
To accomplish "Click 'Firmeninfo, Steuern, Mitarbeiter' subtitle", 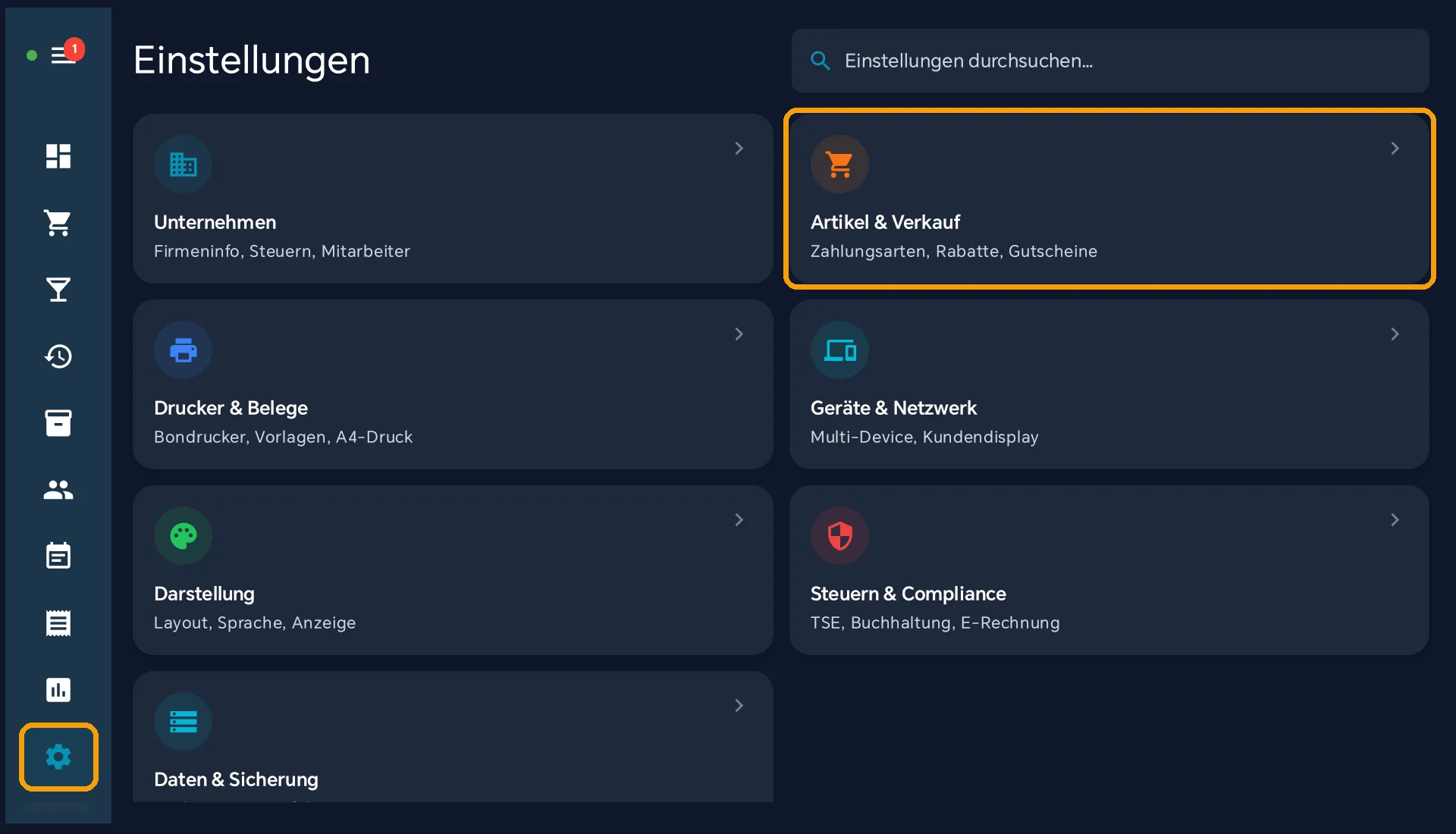I will (281, 251).
